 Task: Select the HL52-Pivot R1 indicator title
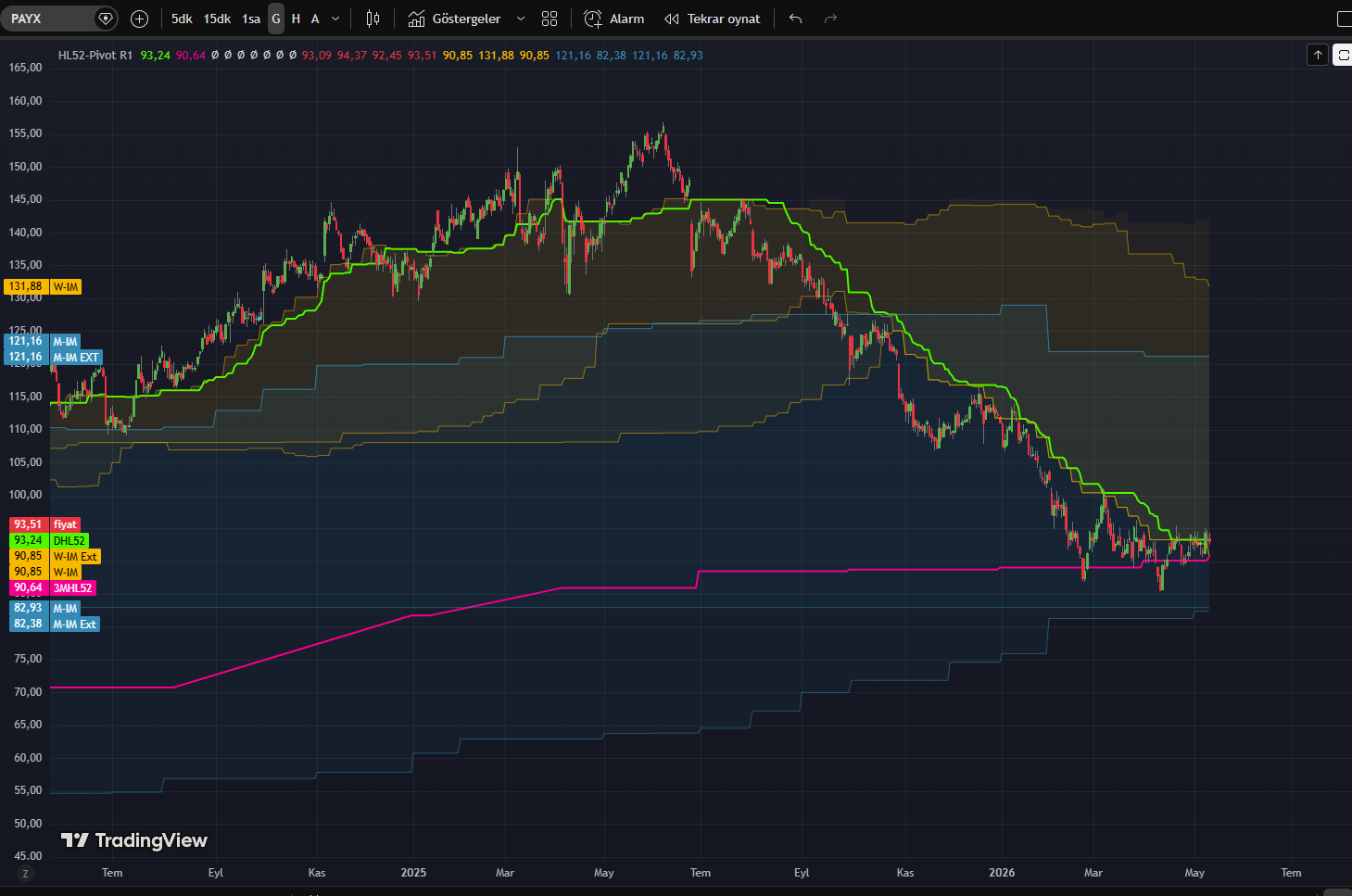pyautogui.click(x=95, y=56)
